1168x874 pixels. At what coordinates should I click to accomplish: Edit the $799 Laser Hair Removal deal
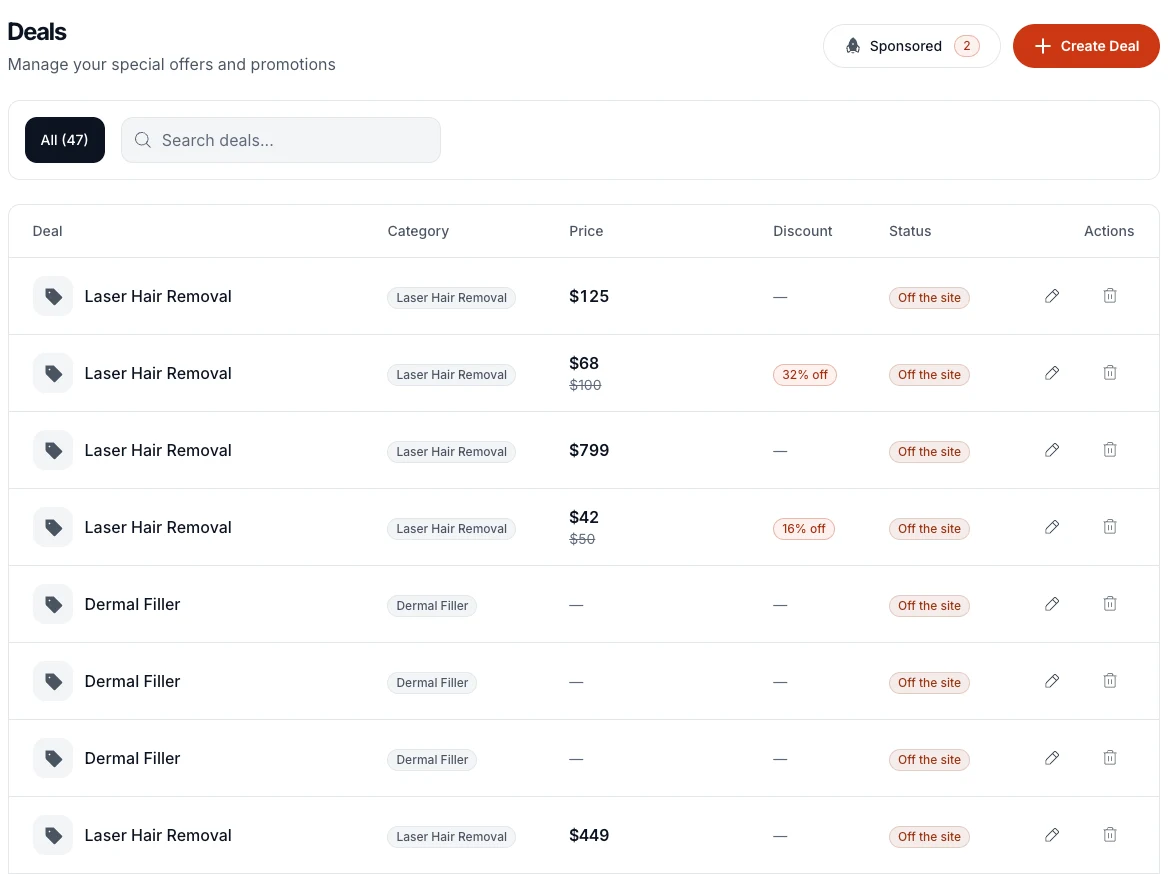[x=1052, y=450]
